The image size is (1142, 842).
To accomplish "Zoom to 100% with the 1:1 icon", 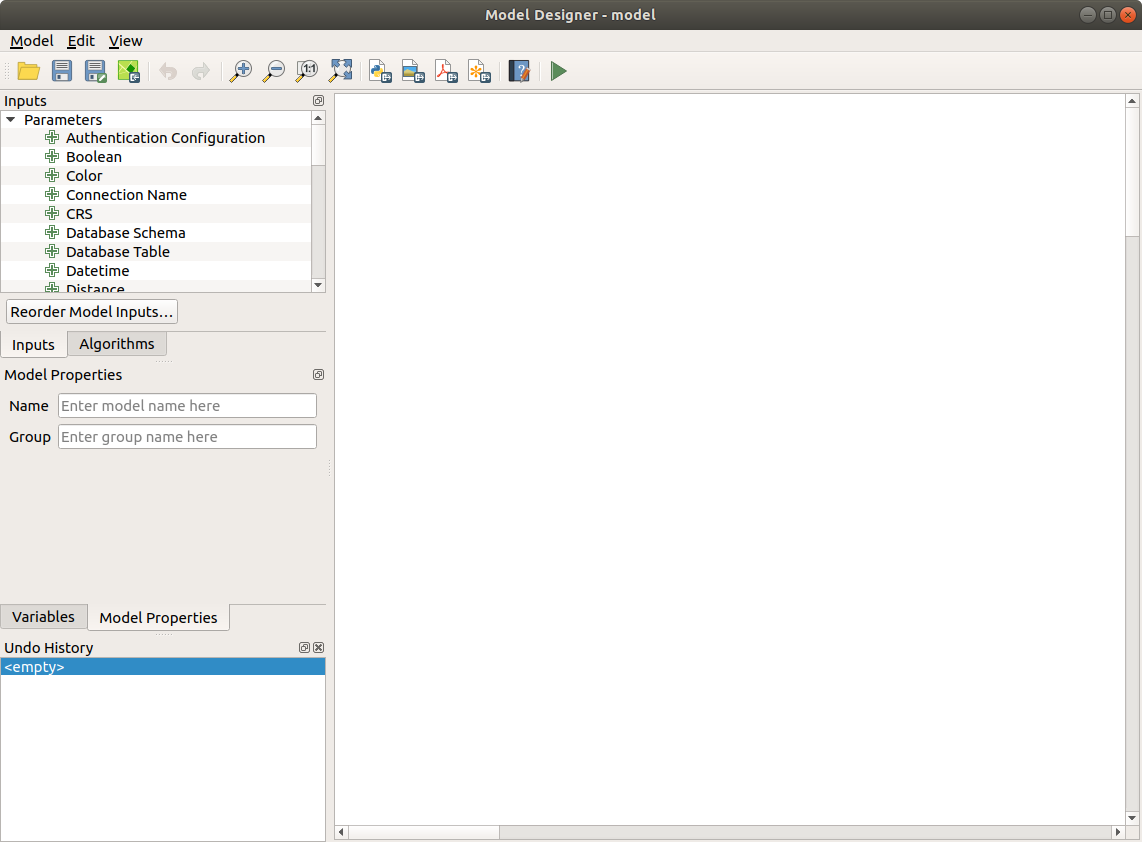I will tap(307, 71).
